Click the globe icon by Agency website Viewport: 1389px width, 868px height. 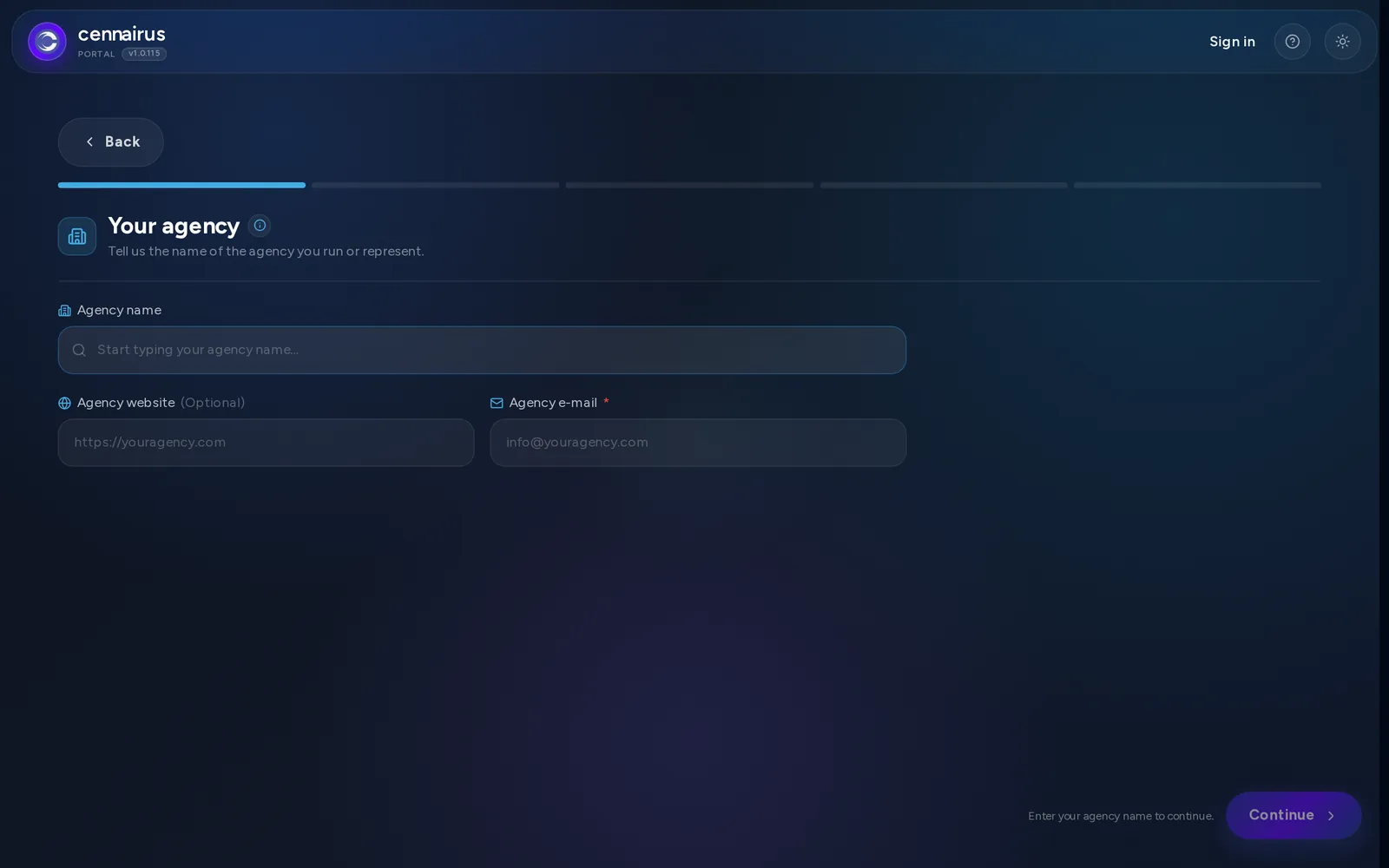click(x=64, y=403)
